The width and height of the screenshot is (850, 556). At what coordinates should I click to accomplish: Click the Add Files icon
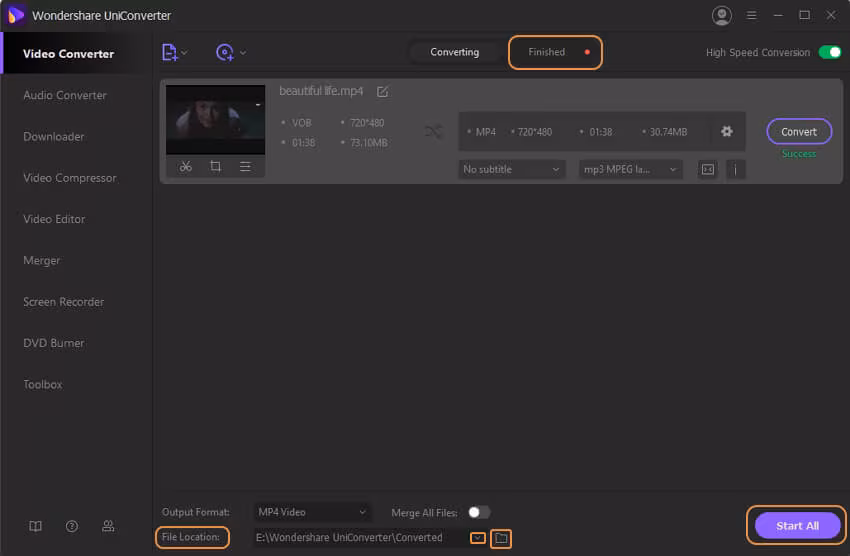click(x=169, y=53)
